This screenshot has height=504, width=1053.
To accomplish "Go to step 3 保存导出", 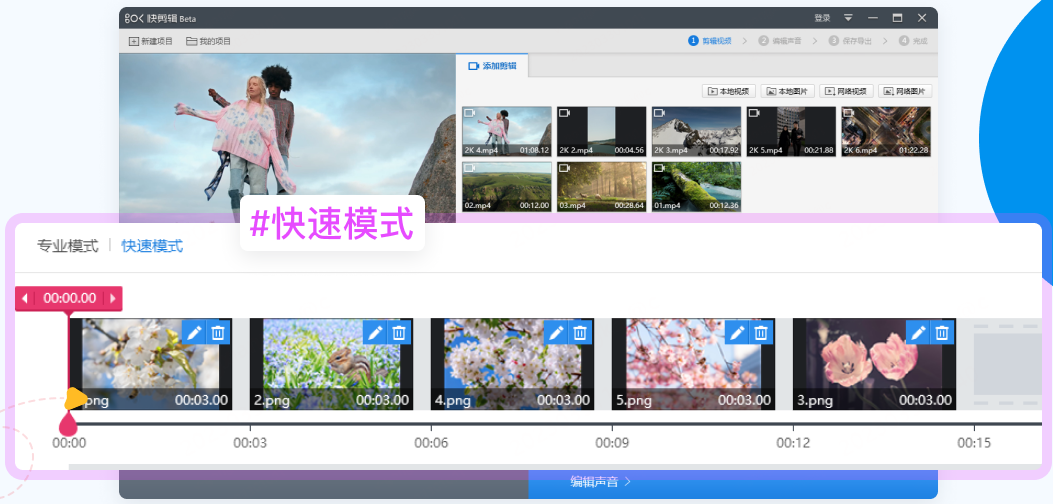I will (x=850, y=41).
